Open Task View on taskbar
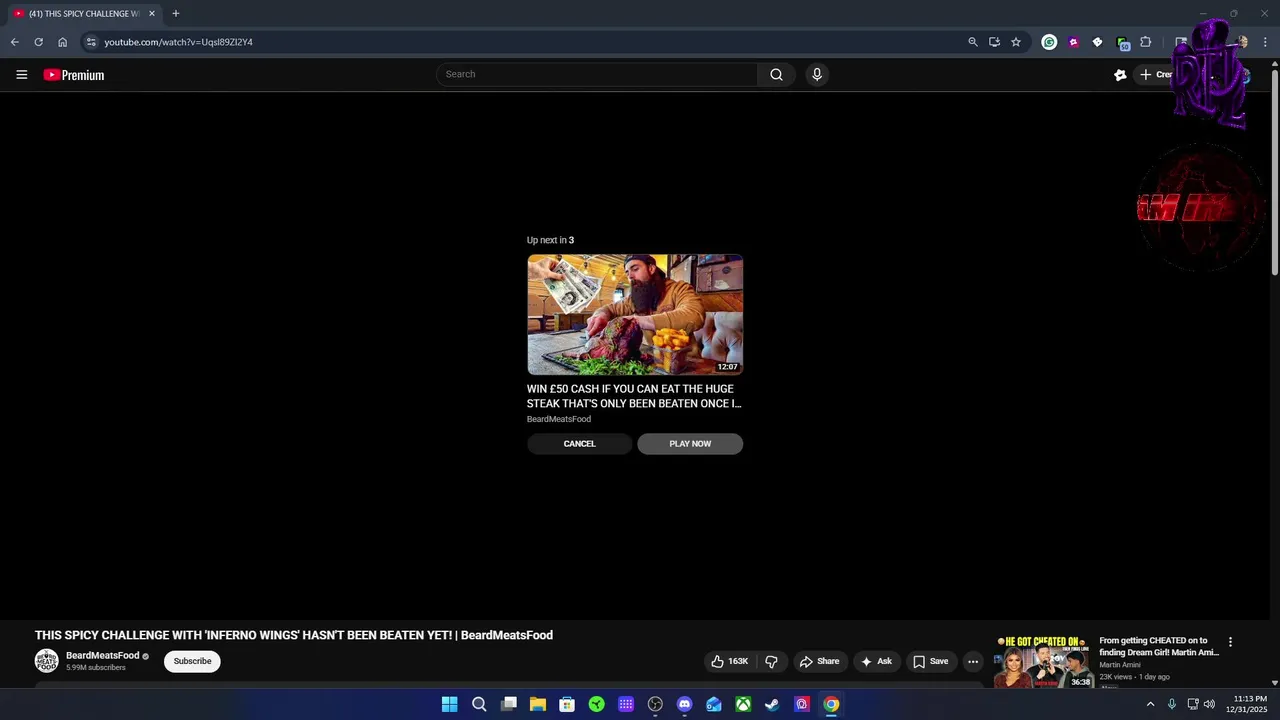 [x=508, y=704]
